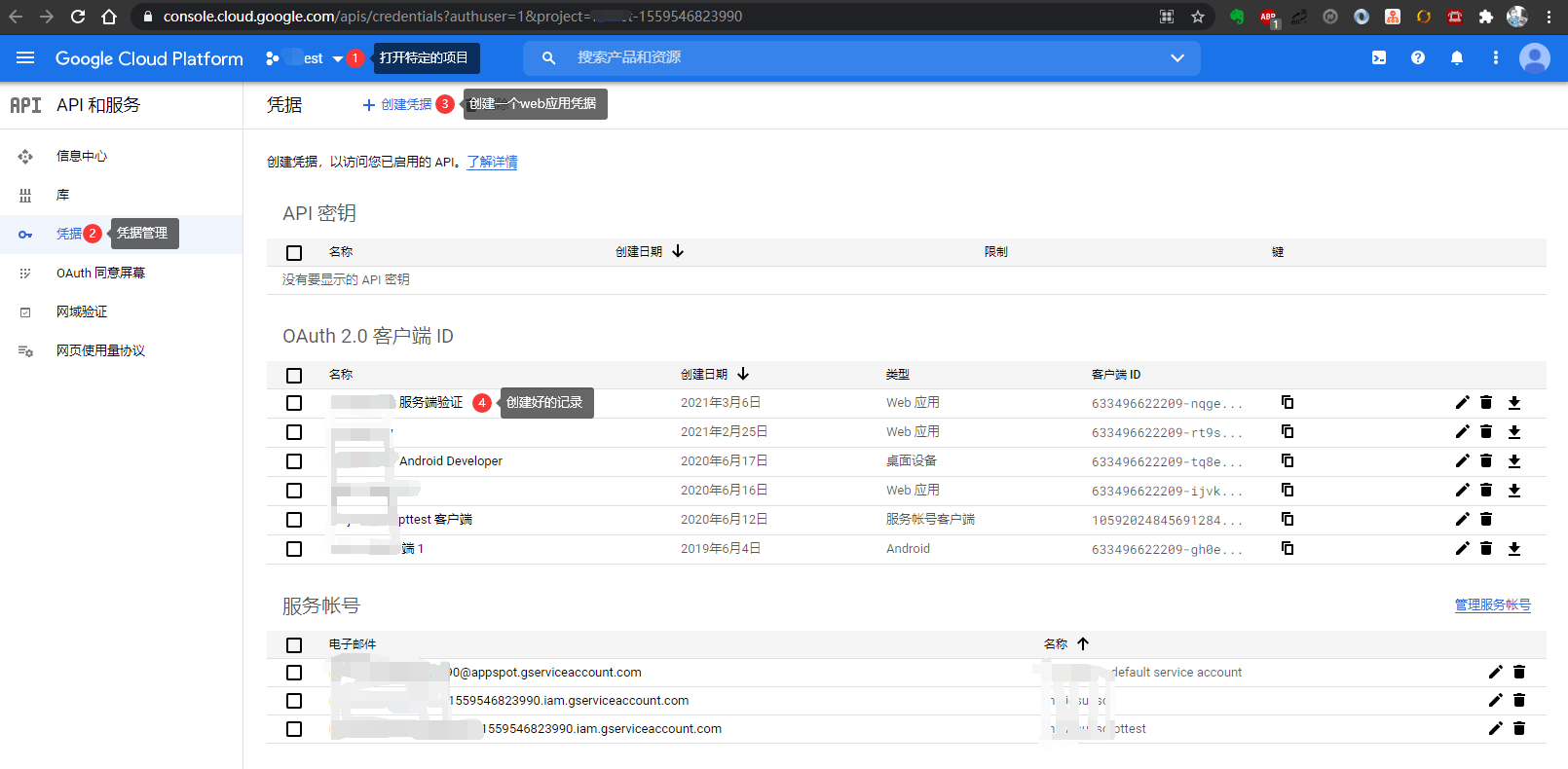The width and height of the screenshot is (1568, 769).
Task: Select all OAuth 2.0 client IDs checkbox
Action: [294, 376]
